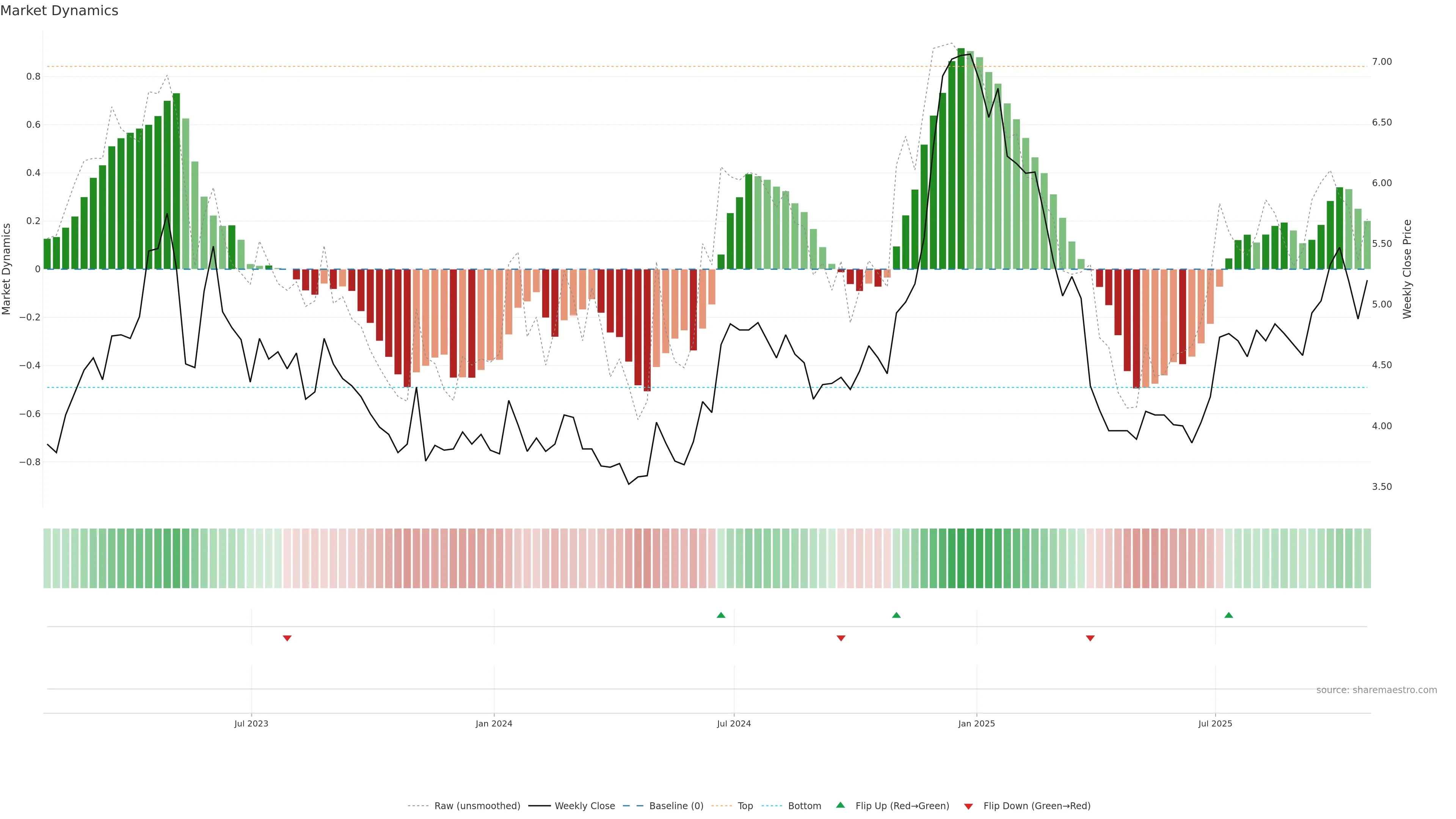This screenshot has height=819, width=1456.
Task: Click the Weekly Close Price axis title
Action: [x=1407, y=269]
